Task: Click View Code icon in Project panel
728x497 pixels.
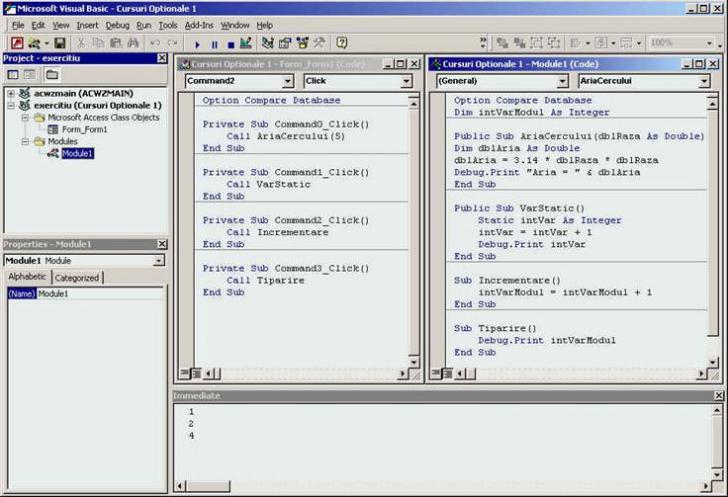Action: 13,74
